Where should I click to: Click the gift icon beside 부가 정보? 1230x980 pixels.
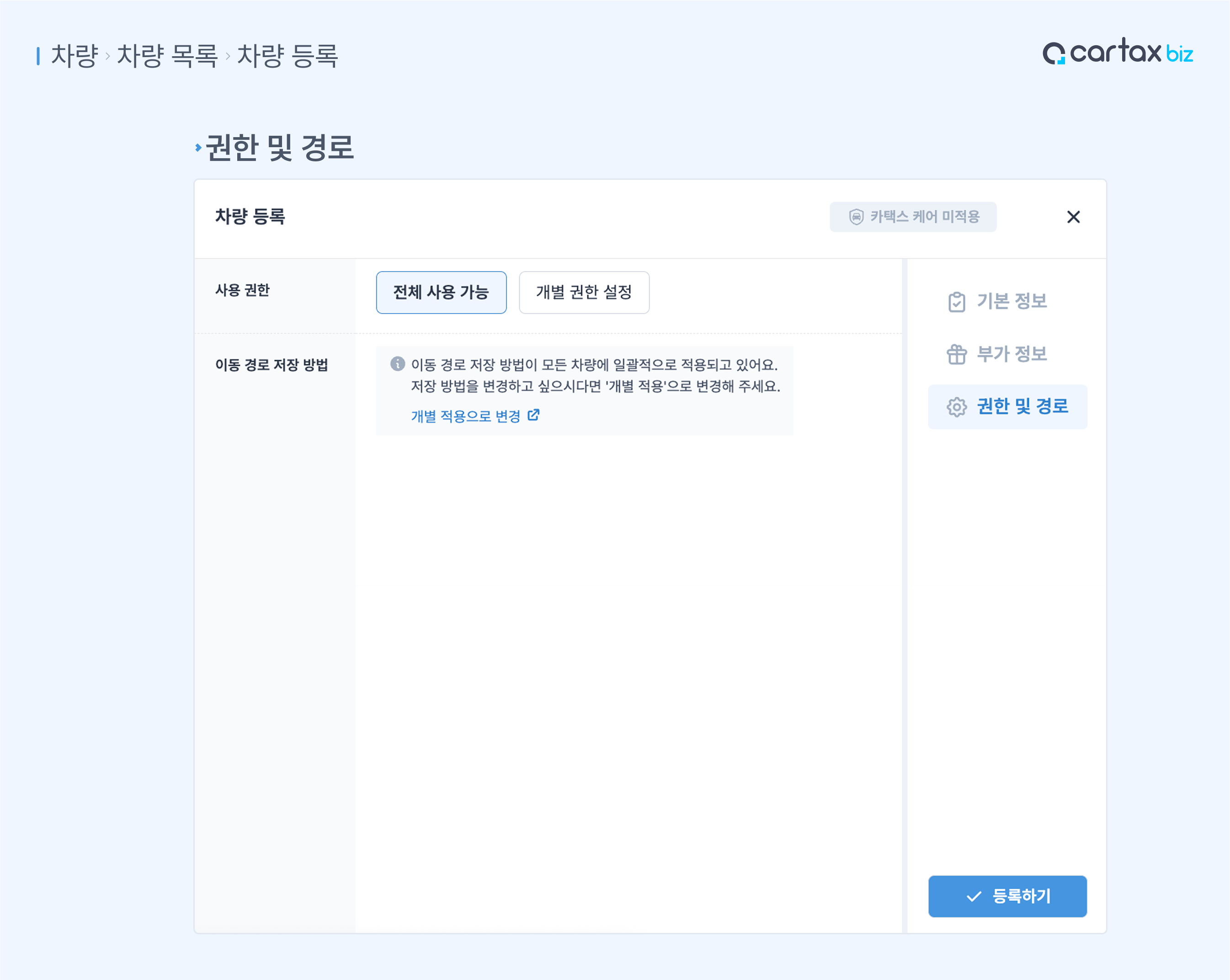956,354
